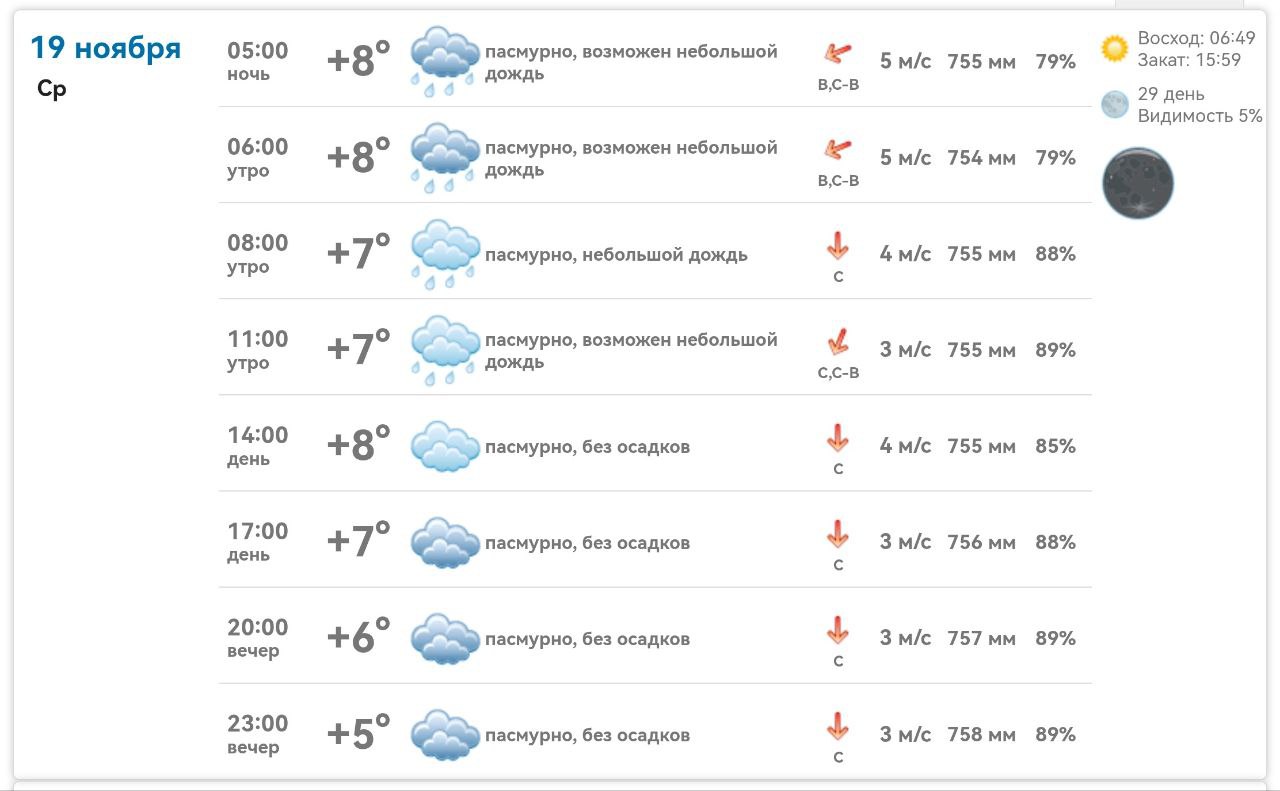Click the small moon icon beside 29 день

pos(1114,104)
